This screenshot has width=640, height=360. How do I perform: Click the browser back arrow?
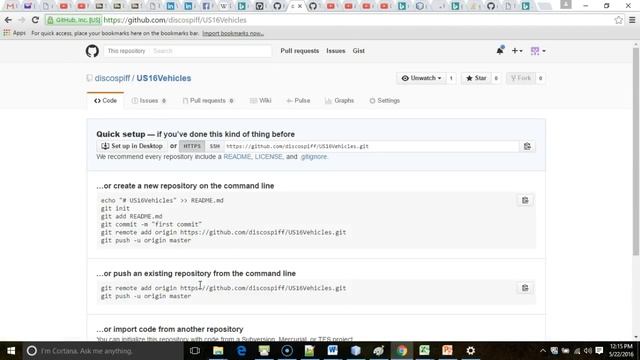[x=8, y=20]
